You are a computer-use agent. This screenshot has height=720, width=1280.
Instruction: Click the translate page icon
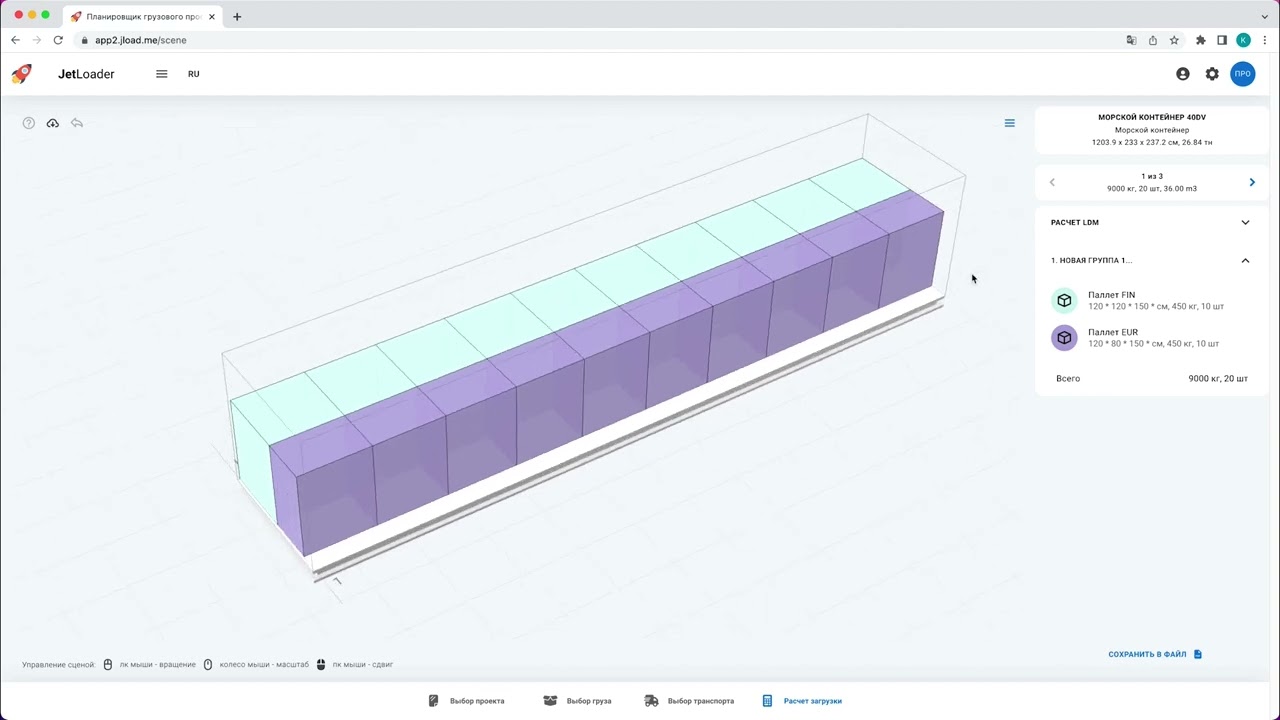(x=1132, y=40)
